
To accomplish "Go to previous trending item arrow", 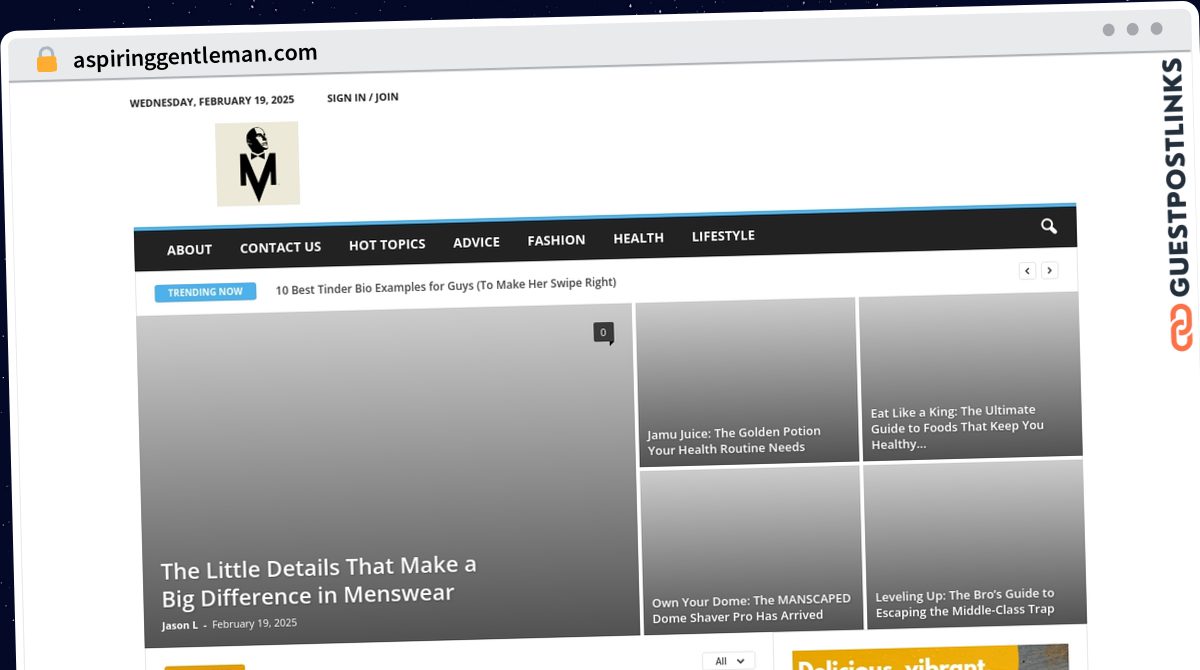I will point(1027,270).
